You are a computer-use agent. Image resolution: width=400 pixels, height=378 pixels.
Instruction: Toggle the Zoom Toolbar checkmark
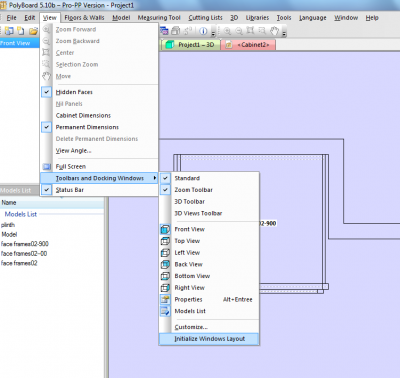pos(165,190)
